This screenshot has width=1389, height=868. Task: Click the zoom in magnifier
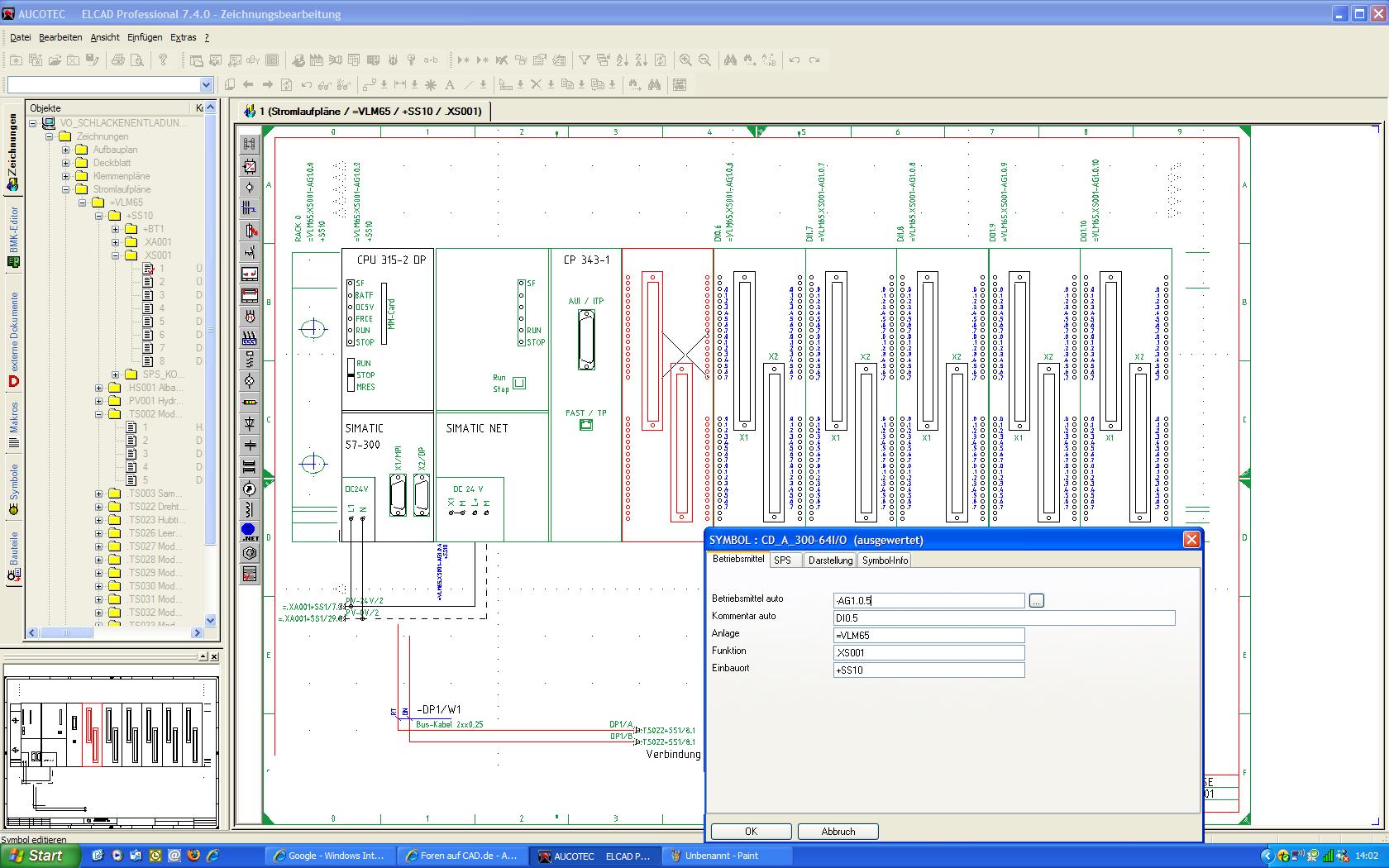(685, 60)
